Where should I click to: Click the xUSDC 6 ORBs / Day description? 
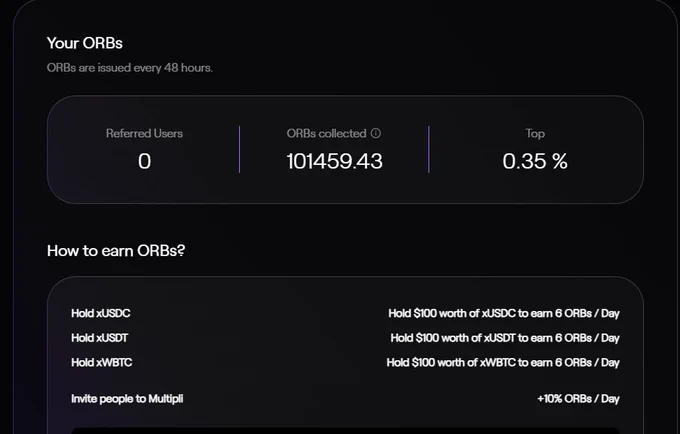click(503, 313)
